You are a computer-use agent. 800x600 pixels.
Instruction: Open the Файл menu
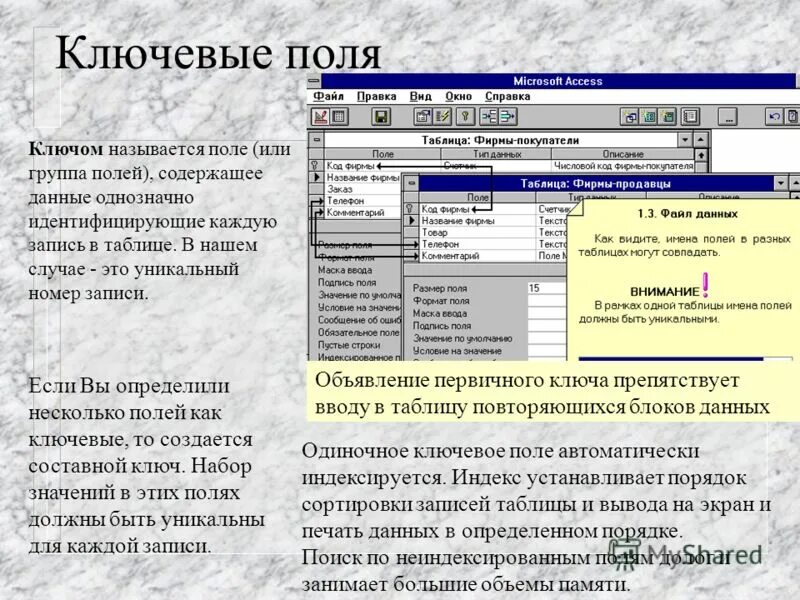pos(329,96)
